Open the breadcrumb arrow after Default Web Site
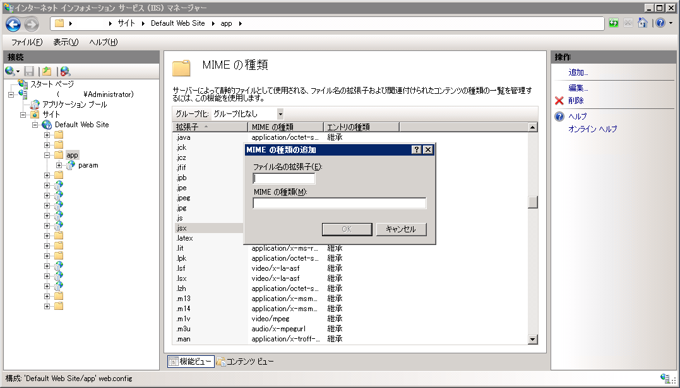The height and width of the screenshot is (388, 680). (213, 23)
